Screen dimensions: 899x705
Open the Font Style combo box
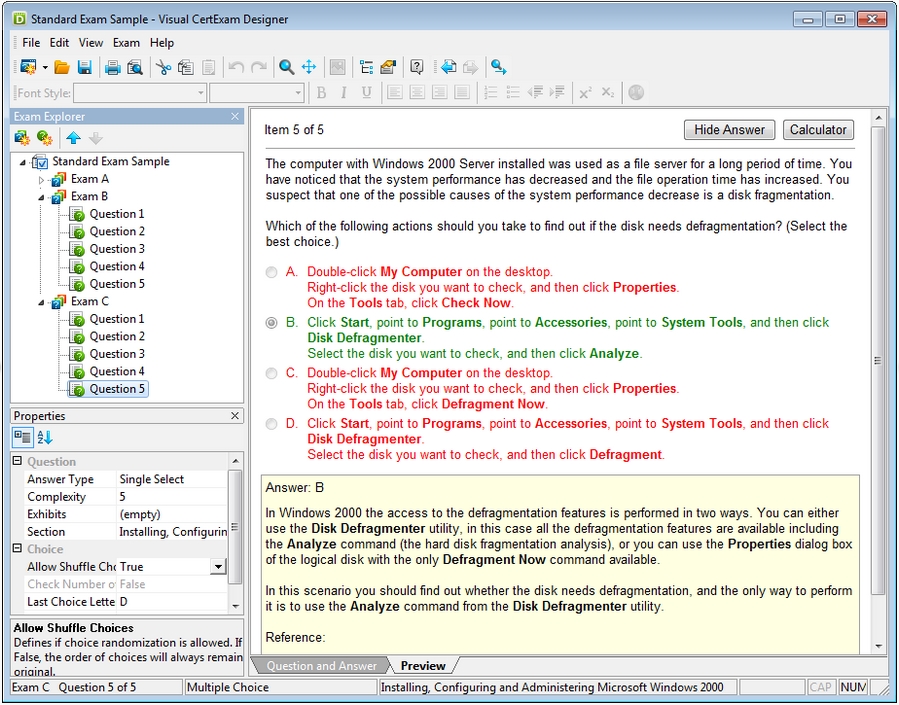tap(140, 93)
